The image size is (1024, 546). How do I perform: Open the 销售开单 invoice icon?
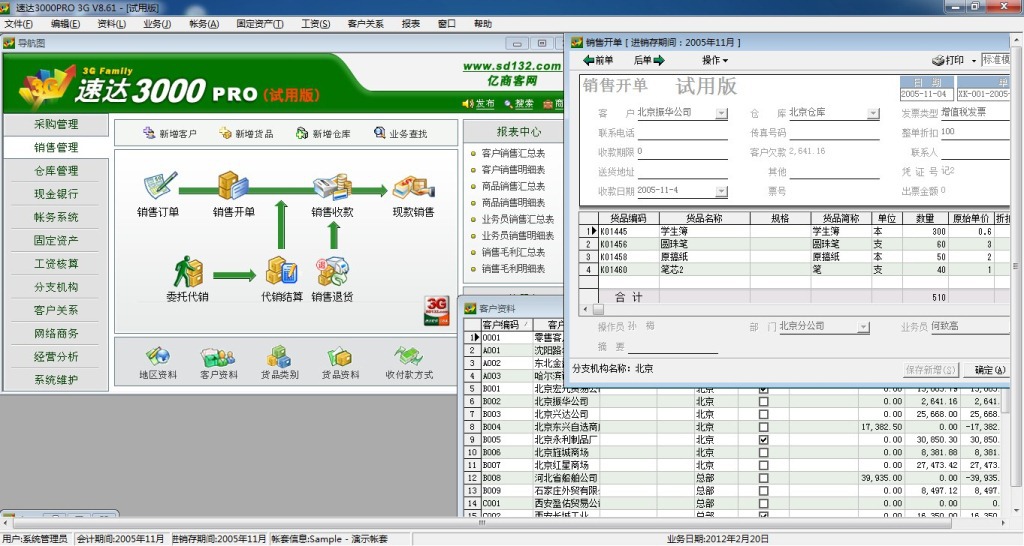(233, 186)
